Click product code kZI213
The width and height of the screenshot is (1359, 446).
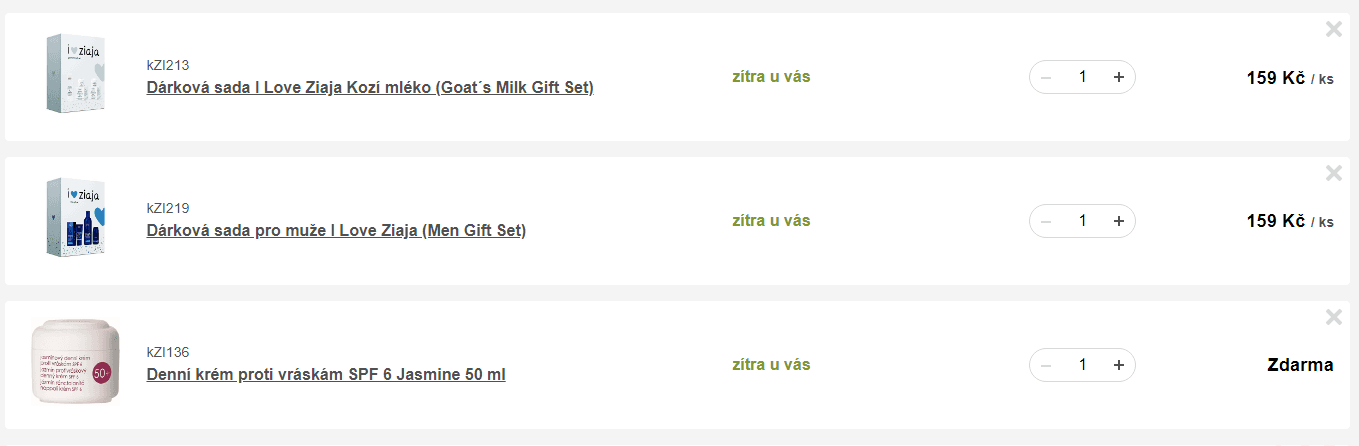[168, 65]
